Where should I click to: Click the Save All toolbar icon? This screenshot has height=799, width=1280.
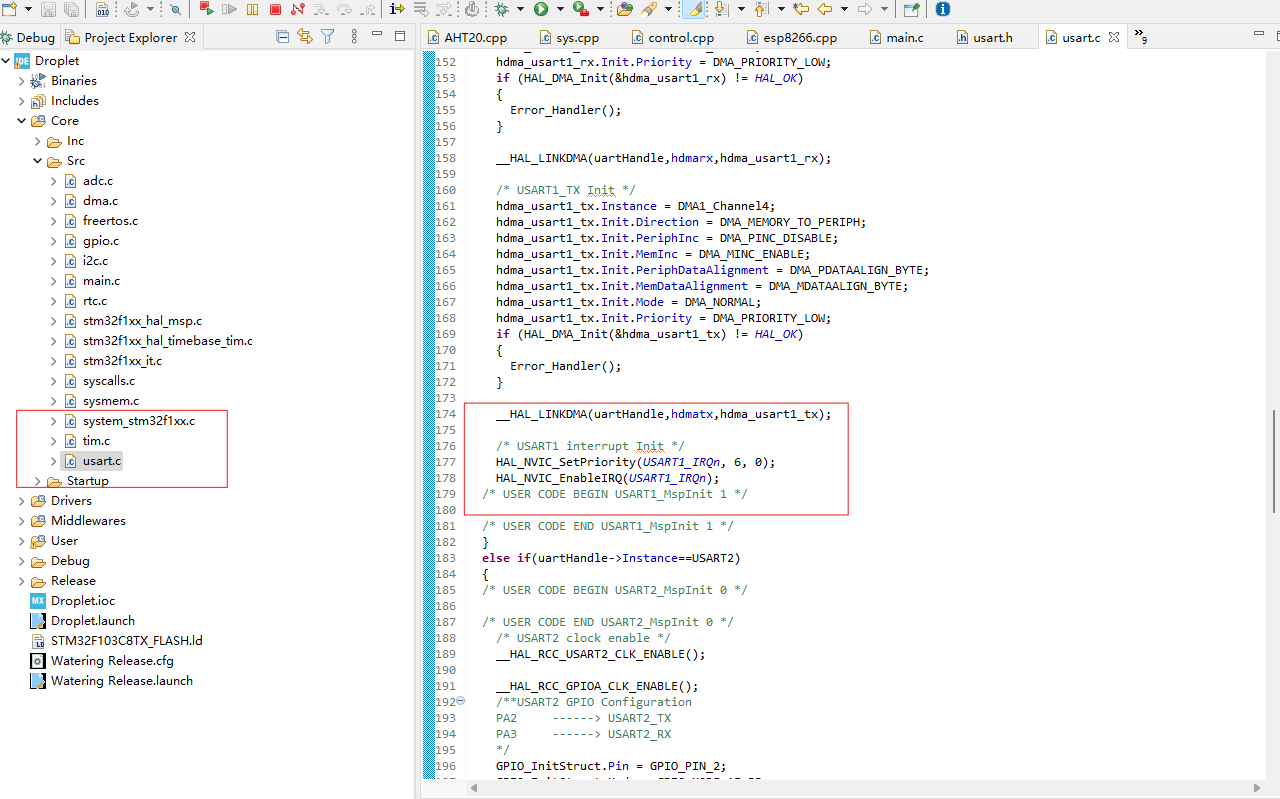click(71, 9)
